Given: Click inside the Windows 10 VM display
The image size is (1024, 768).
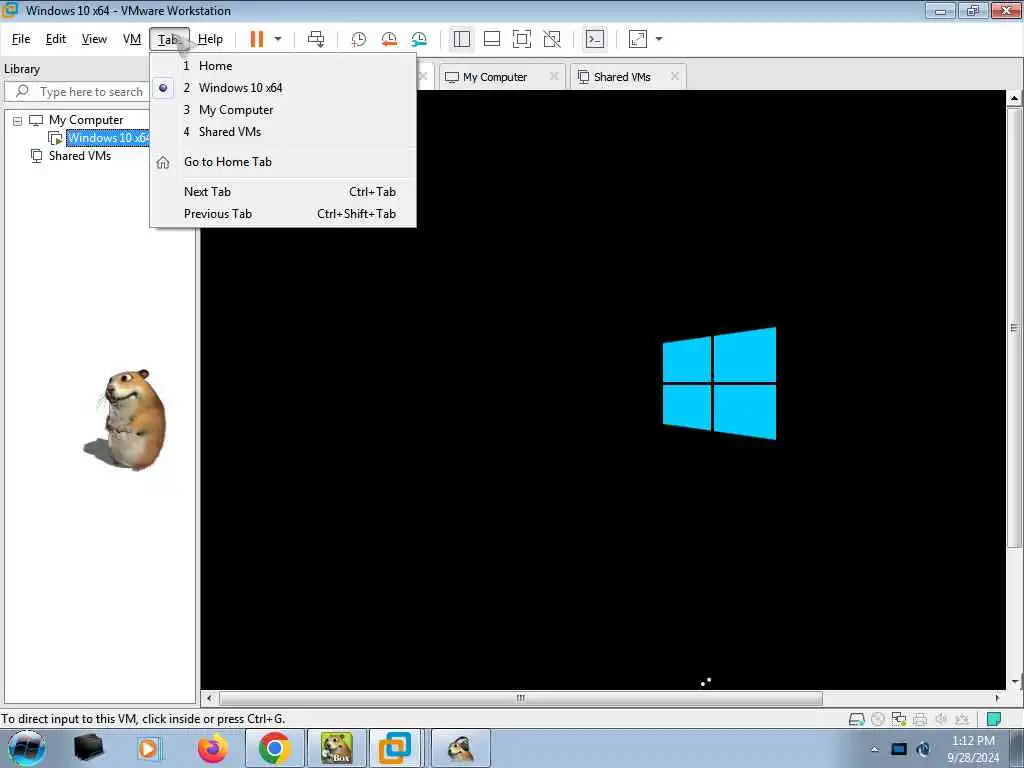Looking at the screenshot, I should [x=603, y=390].
